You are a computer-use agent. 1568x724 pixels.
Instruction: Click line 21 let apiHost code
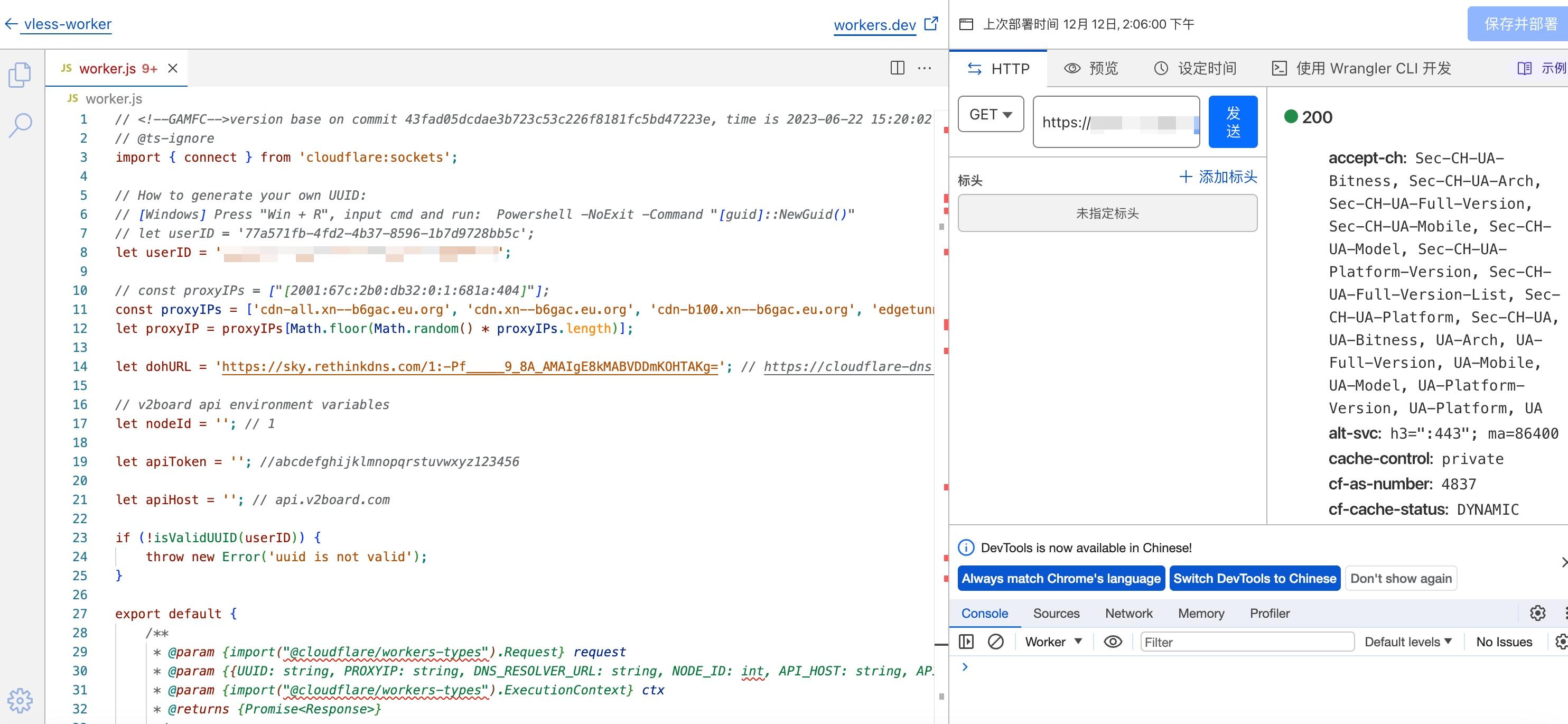[x=253, y=499]
